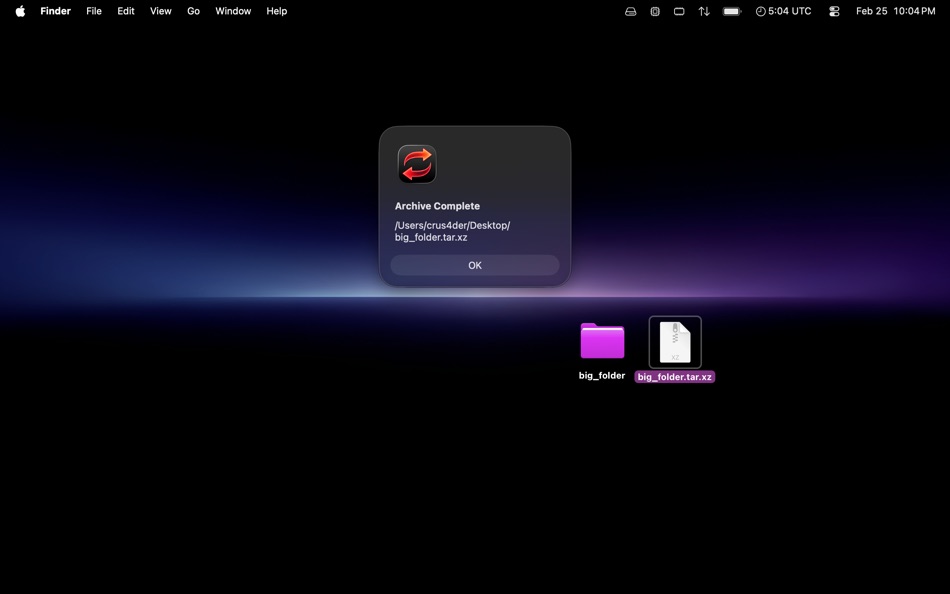Click the network arrows icon in menu bar
The image size is (950, 594).
(x=703, y=11)
